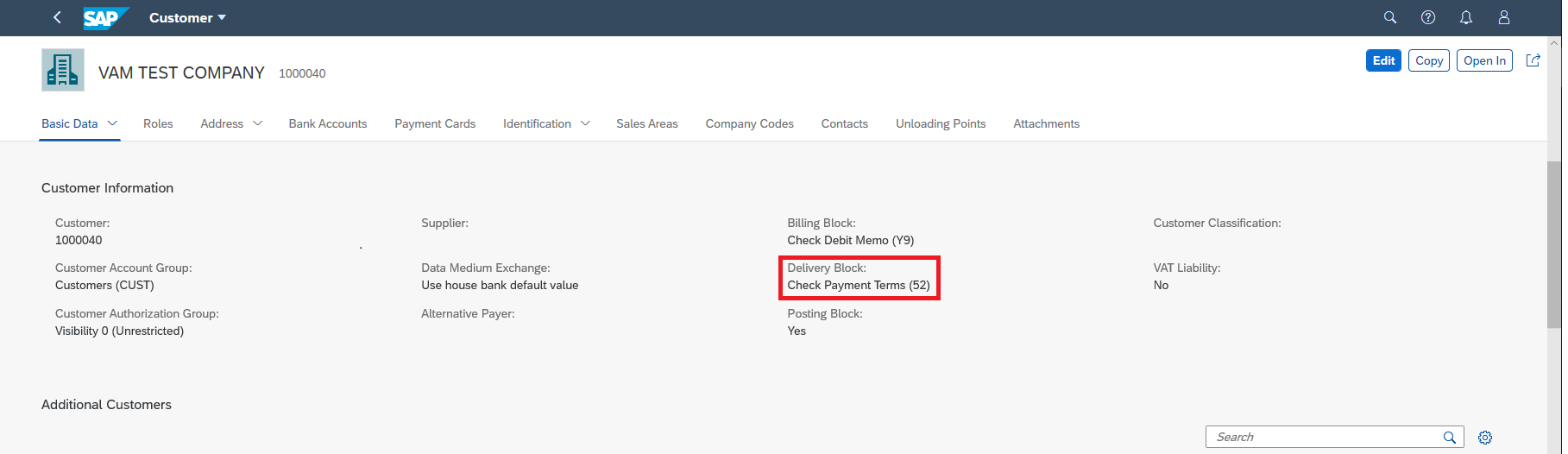Switch to Sales Areas tab

(647, 123)
